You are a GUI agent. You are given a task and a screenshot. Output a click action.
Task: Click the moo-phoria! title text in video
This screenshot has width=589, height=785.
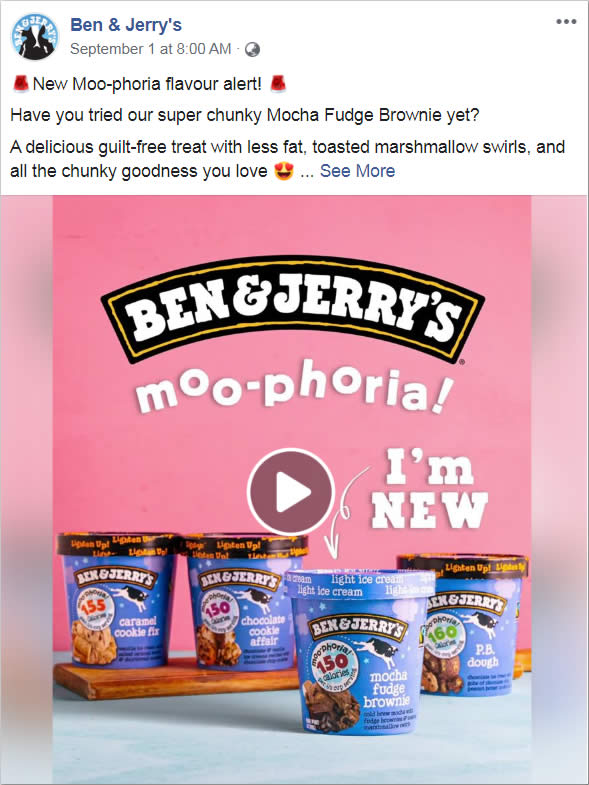[x=294, y=387]
